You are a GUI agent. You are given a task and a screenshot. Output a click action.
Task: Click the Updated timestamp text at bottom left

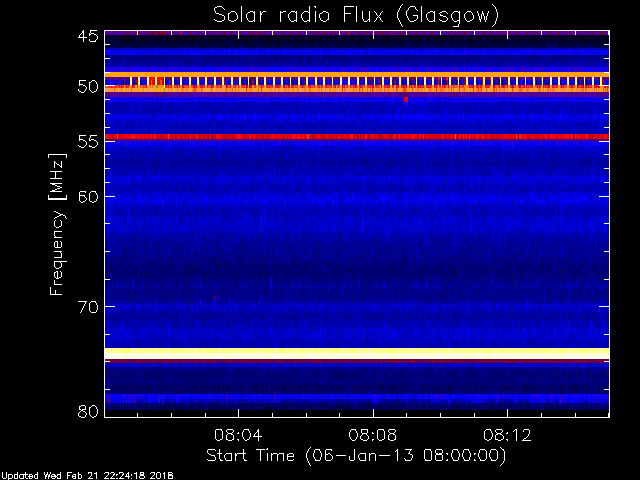tap(87, 475)
